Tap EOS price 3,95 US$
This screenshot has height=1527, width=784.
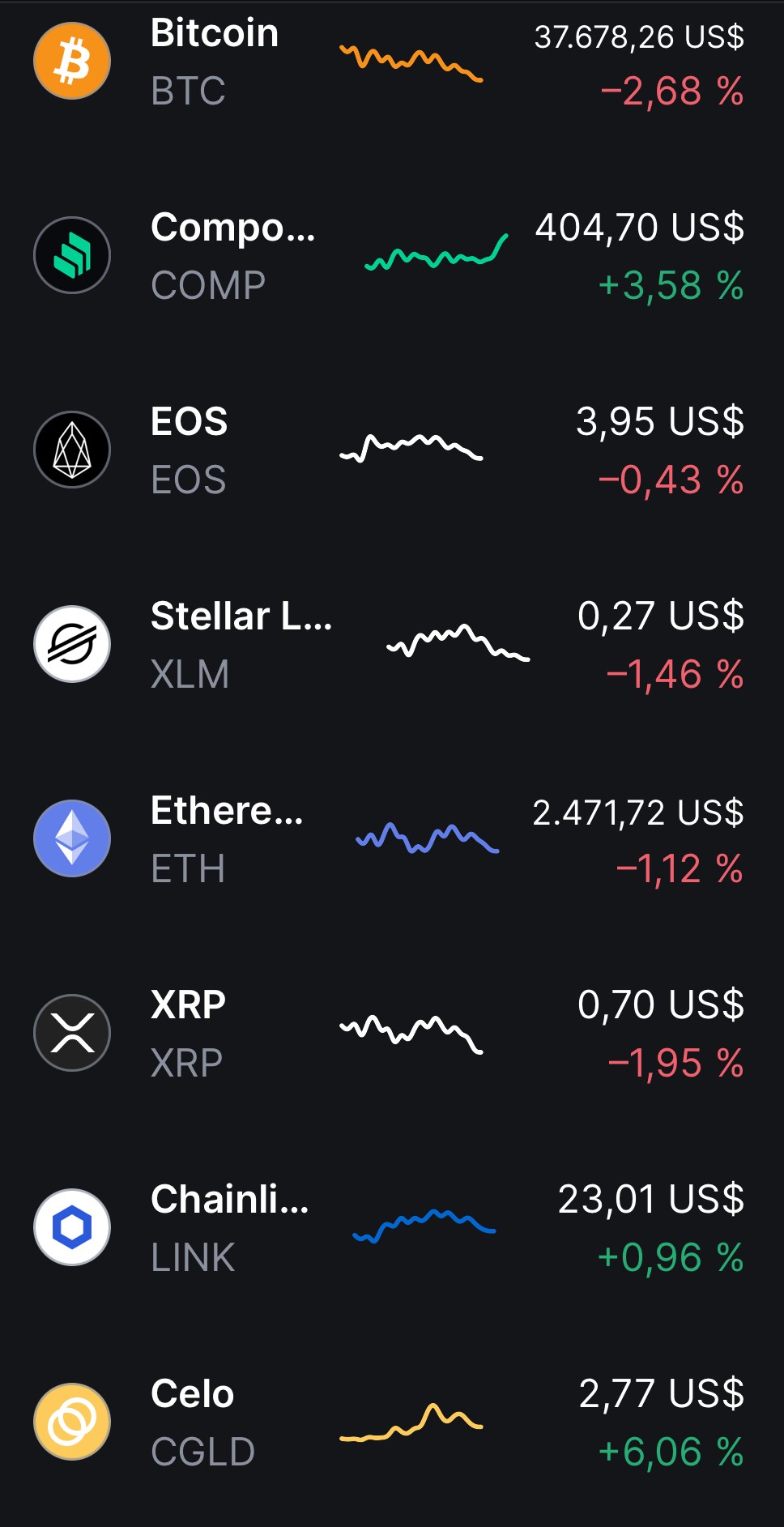point(660,421)
